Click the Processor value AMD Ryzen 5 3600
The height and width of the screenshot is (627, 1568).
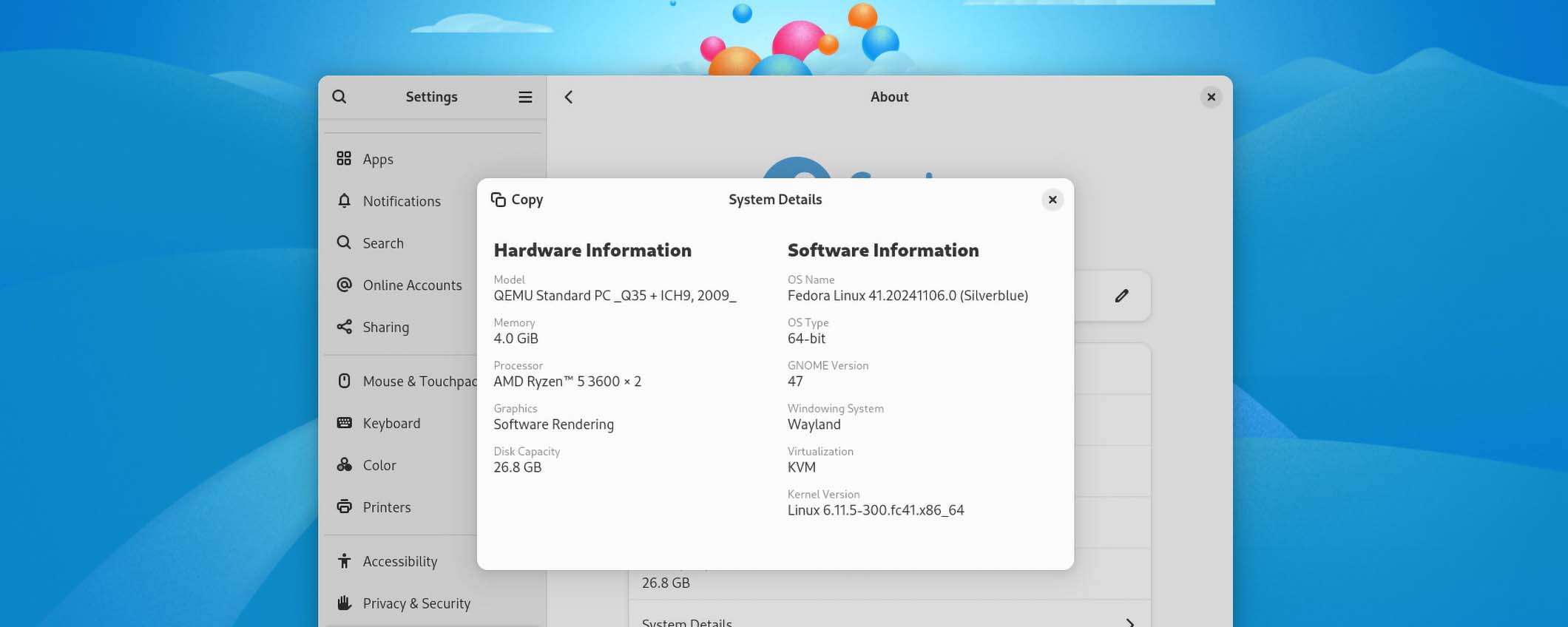point(567,382)
